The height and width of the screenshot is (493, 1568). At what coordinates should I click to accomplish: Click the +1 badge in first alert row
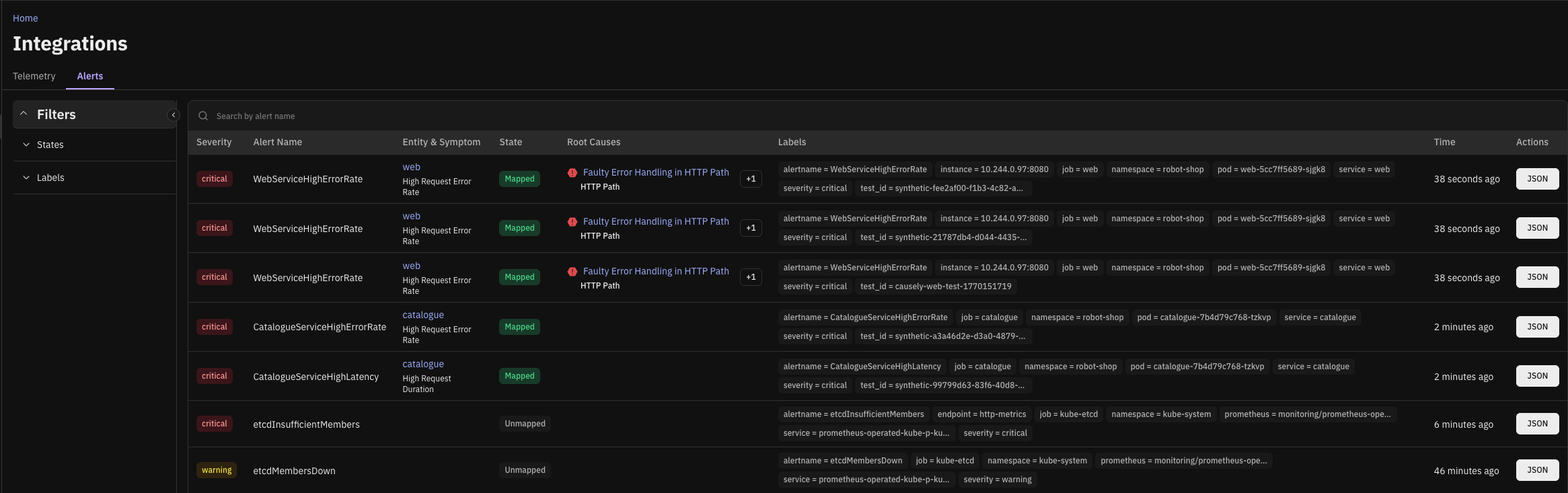(x=751, y=179)
